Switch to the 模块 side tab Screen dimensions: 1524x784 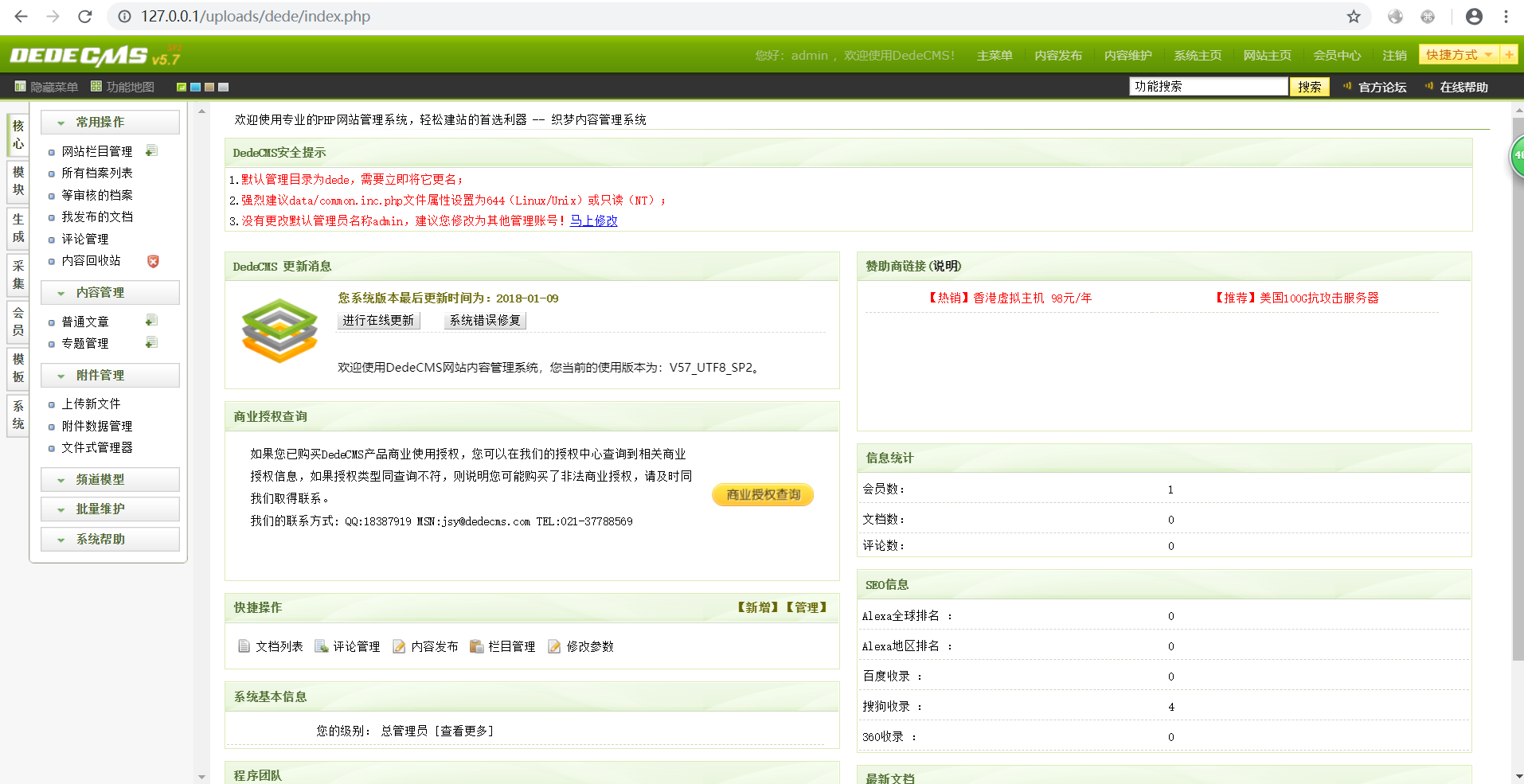(x=18, y=181)
